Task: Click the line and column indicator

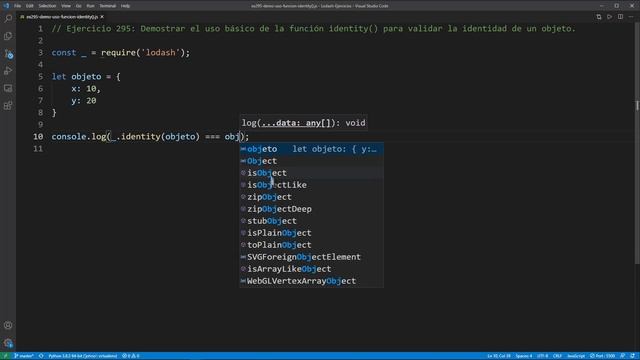Action: click(499, 356)
